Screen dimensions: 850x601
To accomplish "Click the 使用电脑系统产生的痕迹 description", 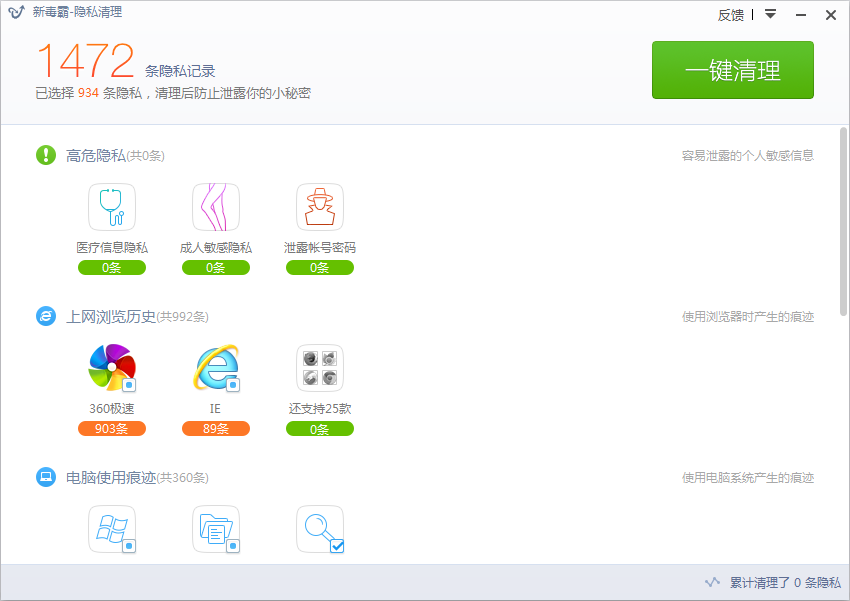I will tap(748, 477).
